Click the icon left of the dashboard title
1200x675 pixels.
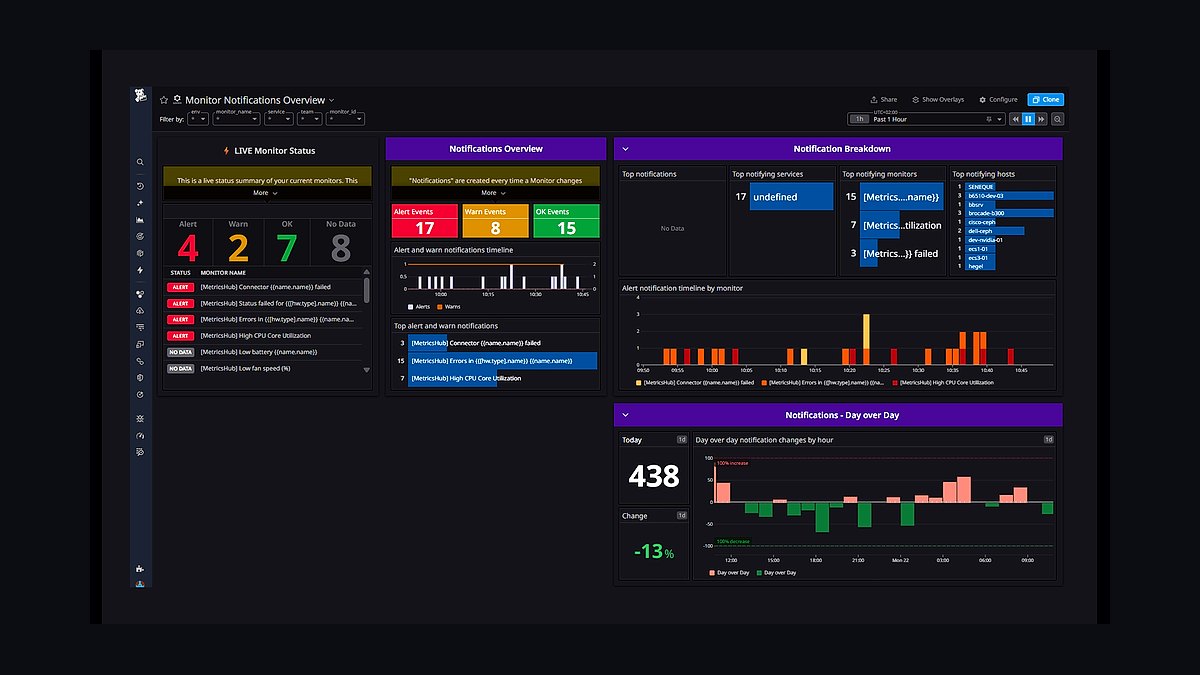177,100
